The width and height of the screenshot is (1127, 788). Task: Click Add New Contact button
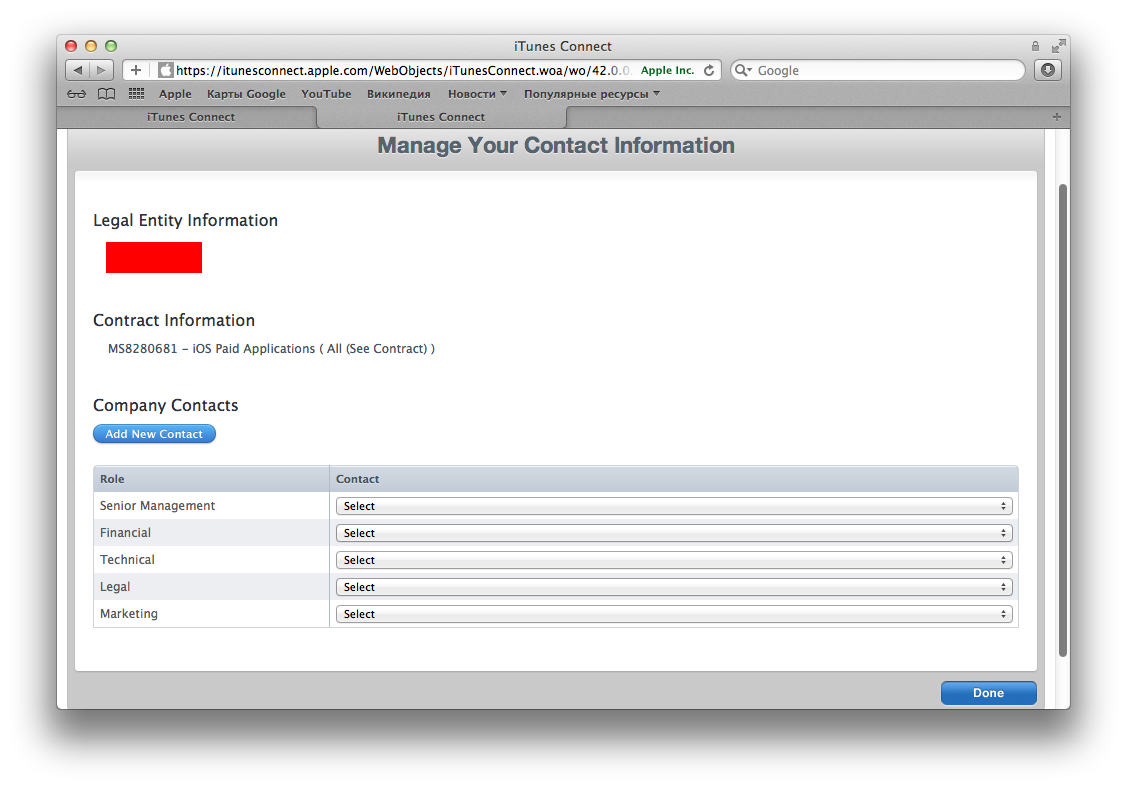pyautogui.click(x=154, y=434)
